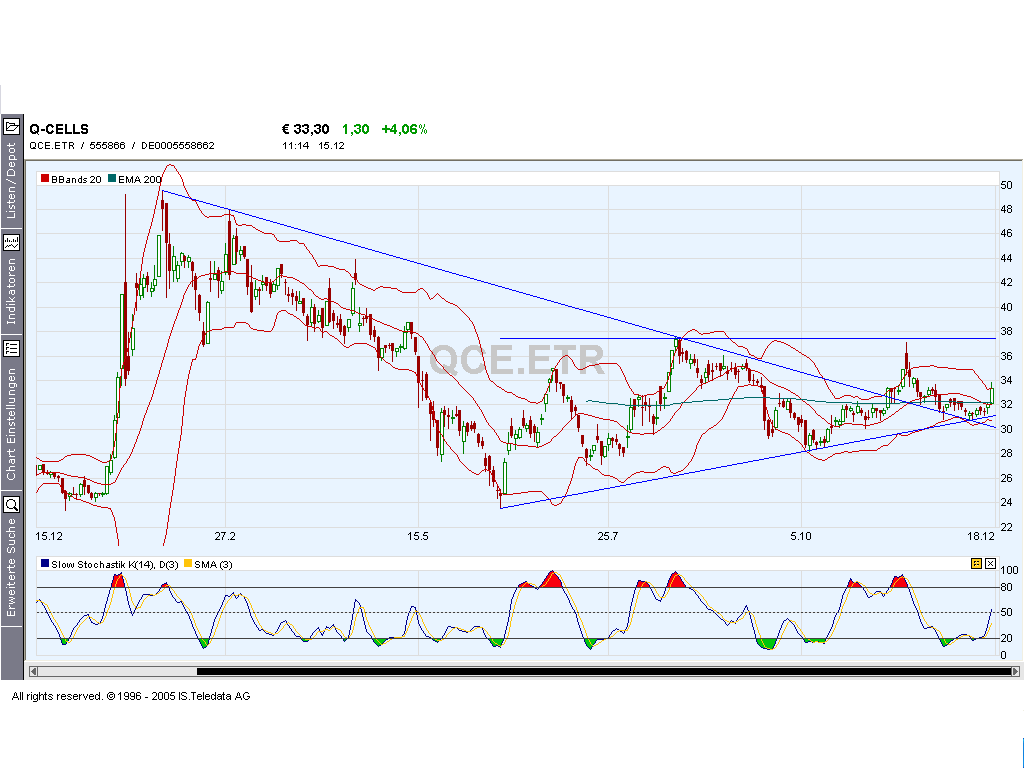1024x768 pixels.
Task: Click the Erweiterte Suche magnifier icon
Action: (x=12, y=505)
